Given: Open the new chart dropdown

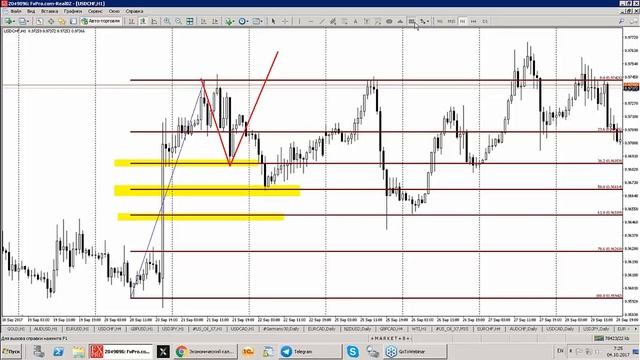Looking at the screenshot, I should click(x=9, y=21).
